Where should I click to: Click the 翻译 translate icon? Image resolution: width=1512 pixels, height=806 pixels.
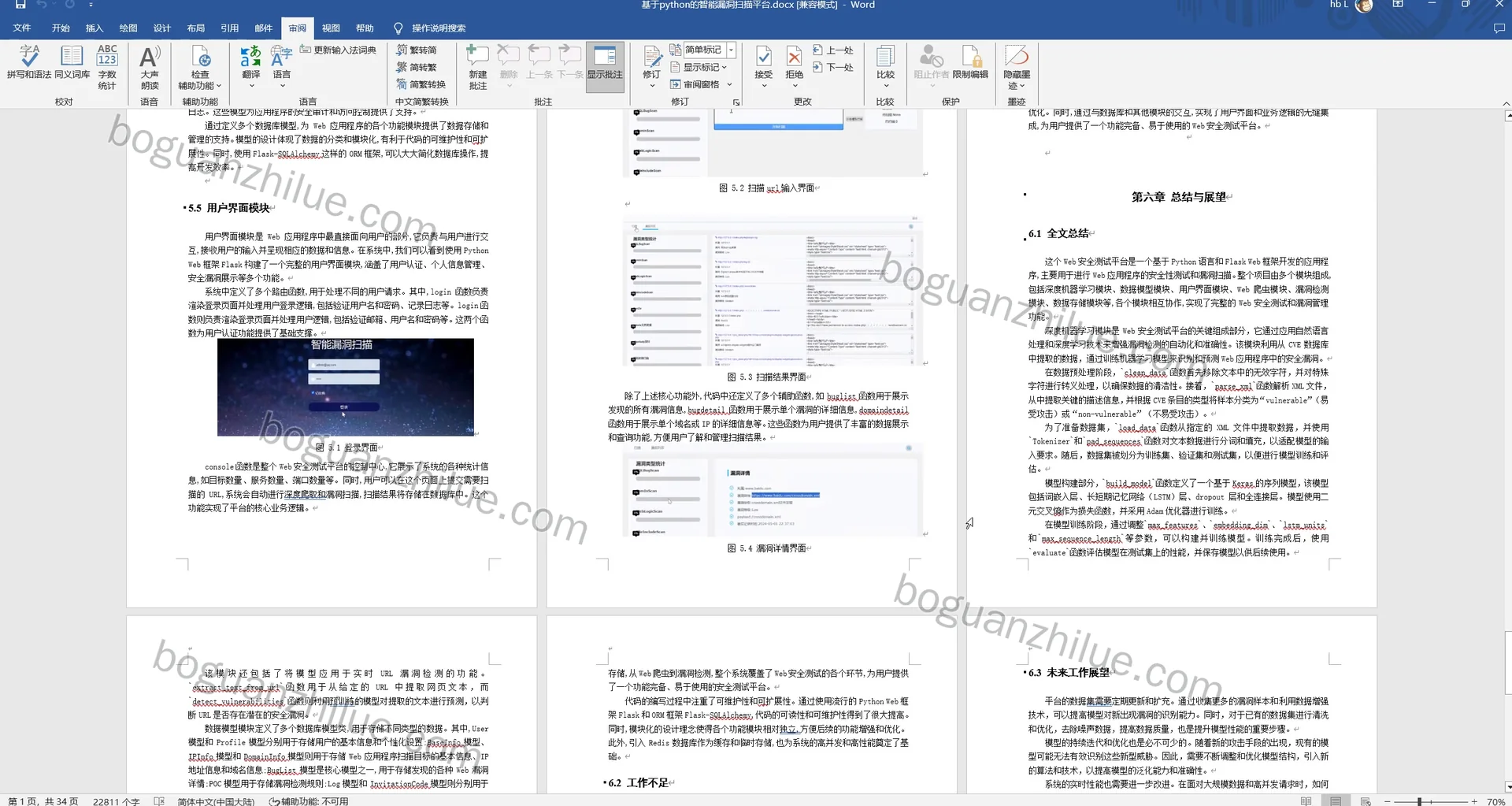pos(250,56)
